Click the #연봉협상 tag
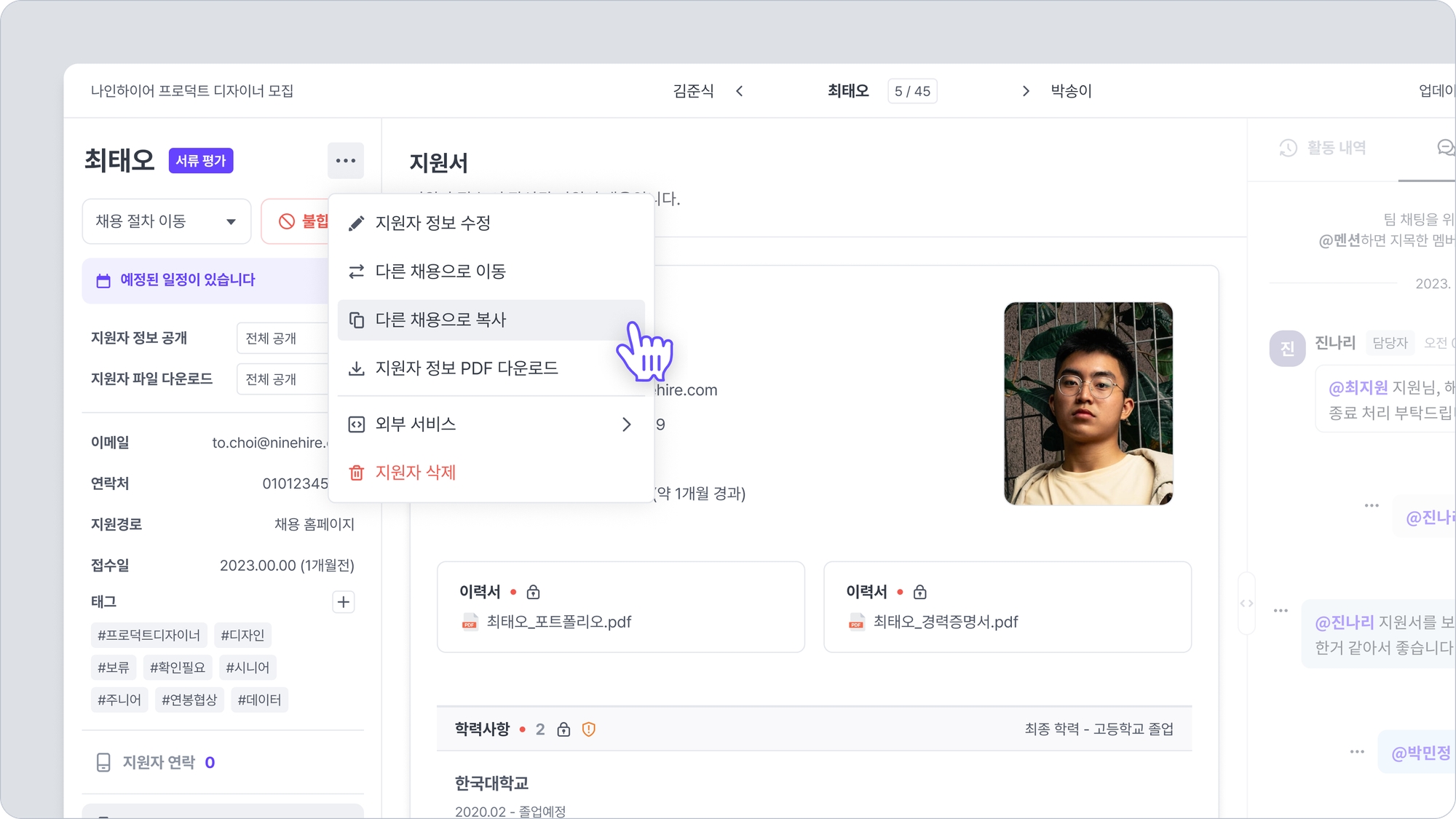The width and height of the screenshot is (1456, 819). point(189,700)
